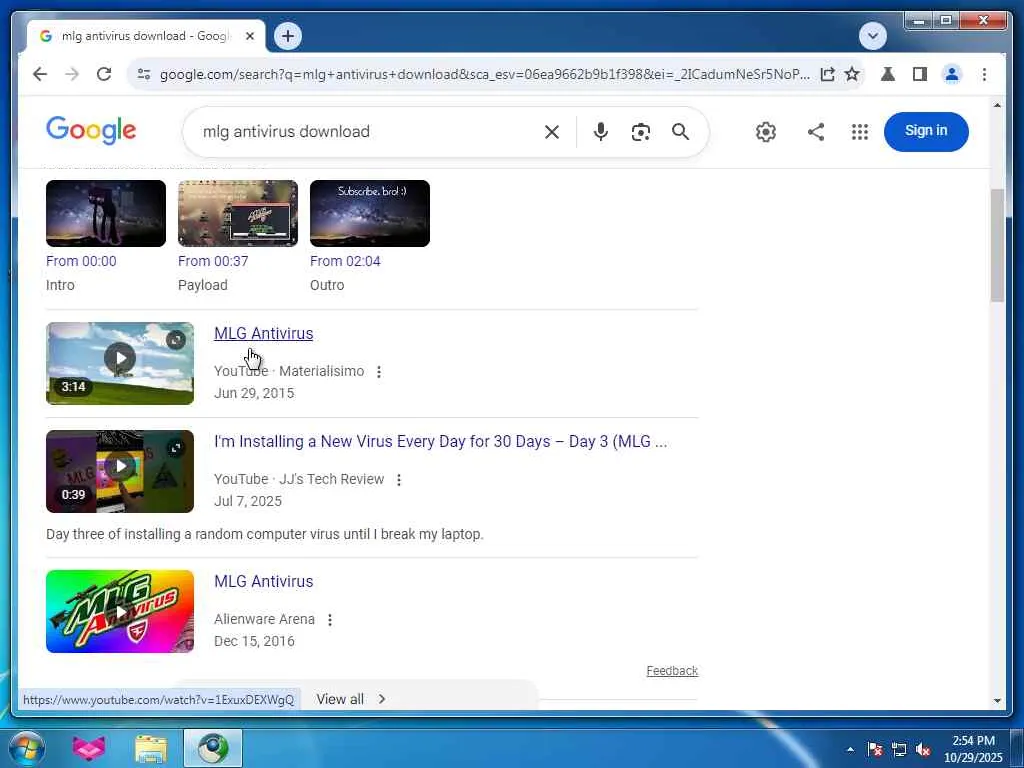The width and height of the screenshot is (1024, 768).
Task: Open Chrome Labs flask icon
Action: pos(888,74)
